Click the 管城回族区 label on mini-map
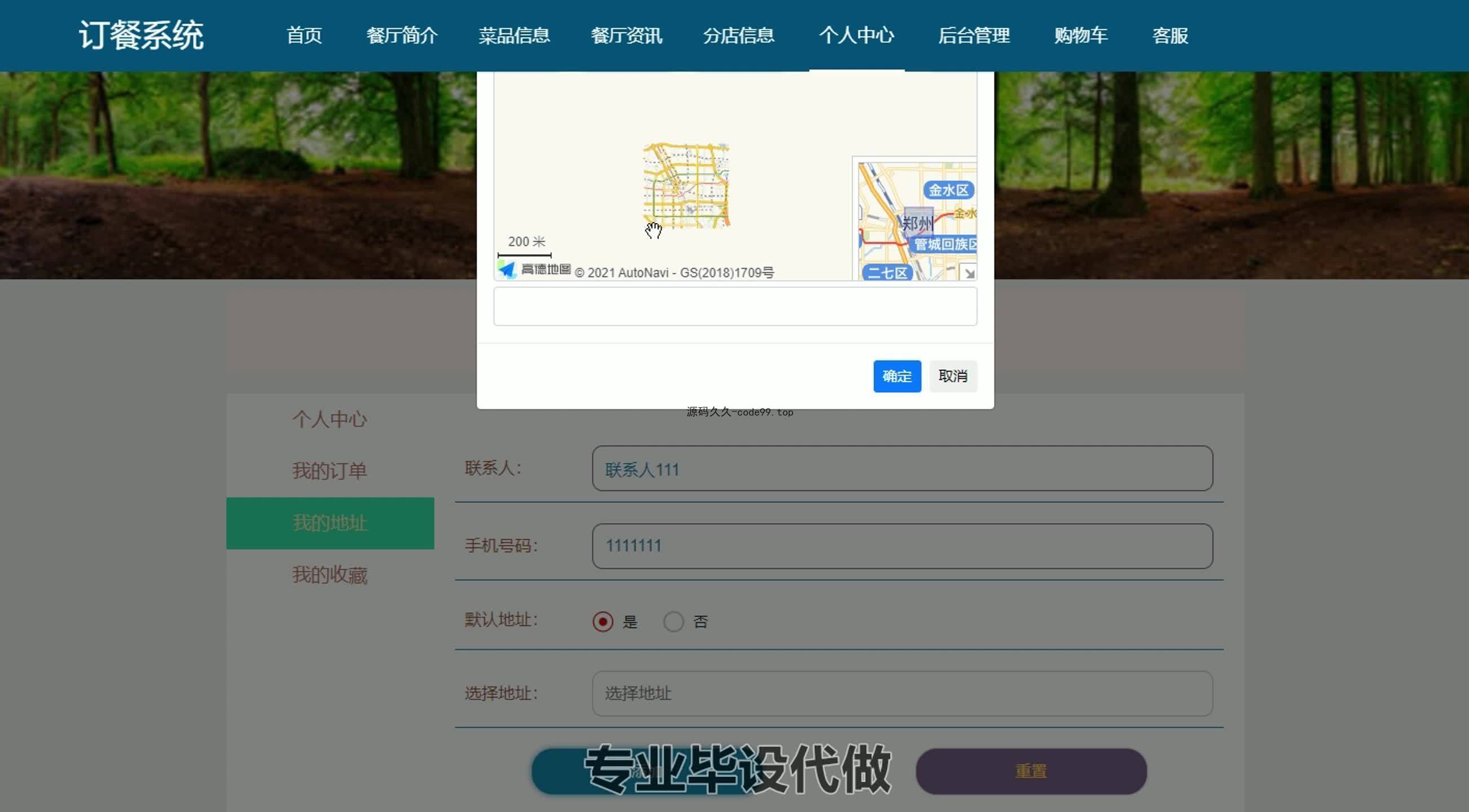The width and height of the screenshot is (1469, 812). pyautogui.click(x=945, y=245)
